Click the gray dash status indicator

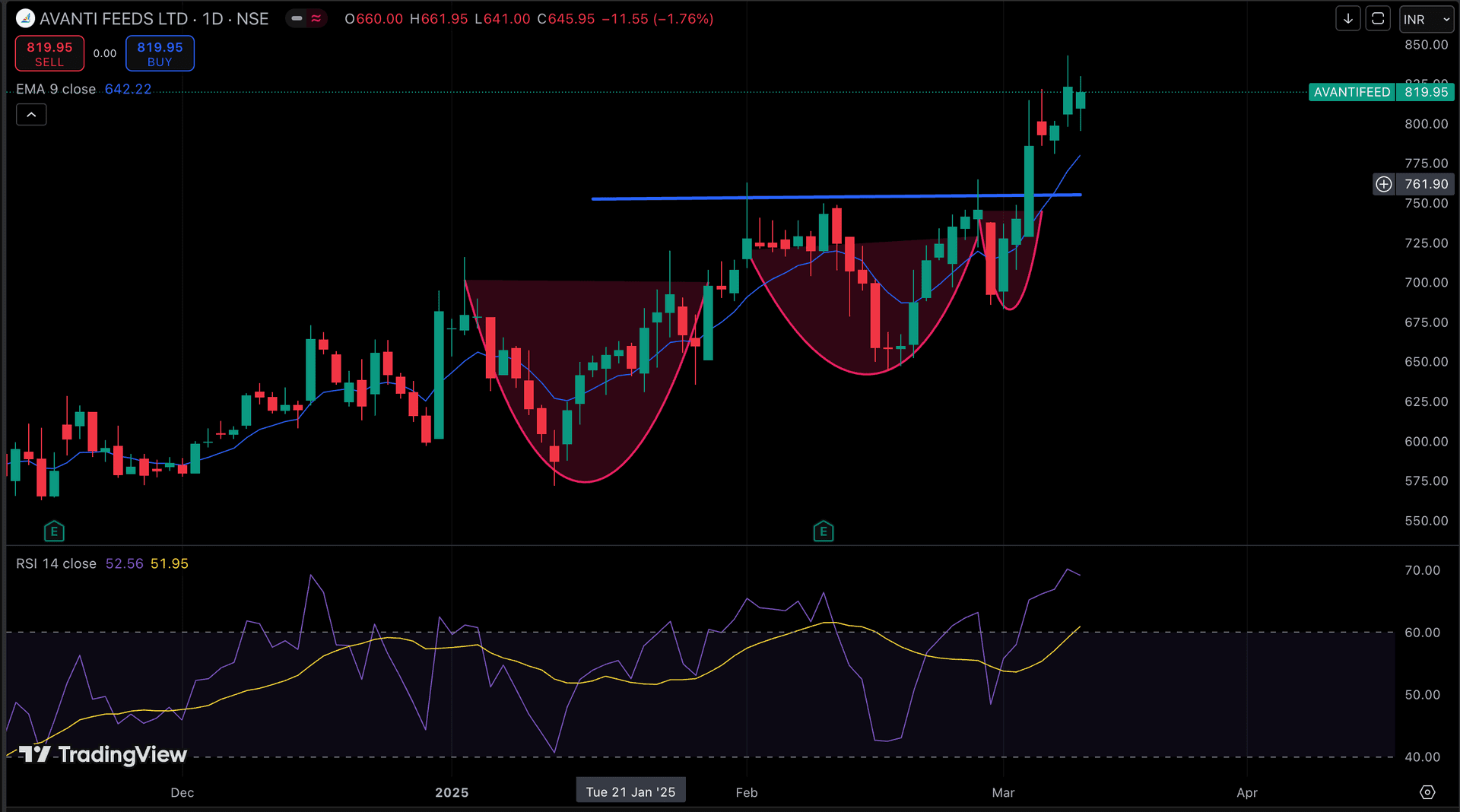click(297, 18)
